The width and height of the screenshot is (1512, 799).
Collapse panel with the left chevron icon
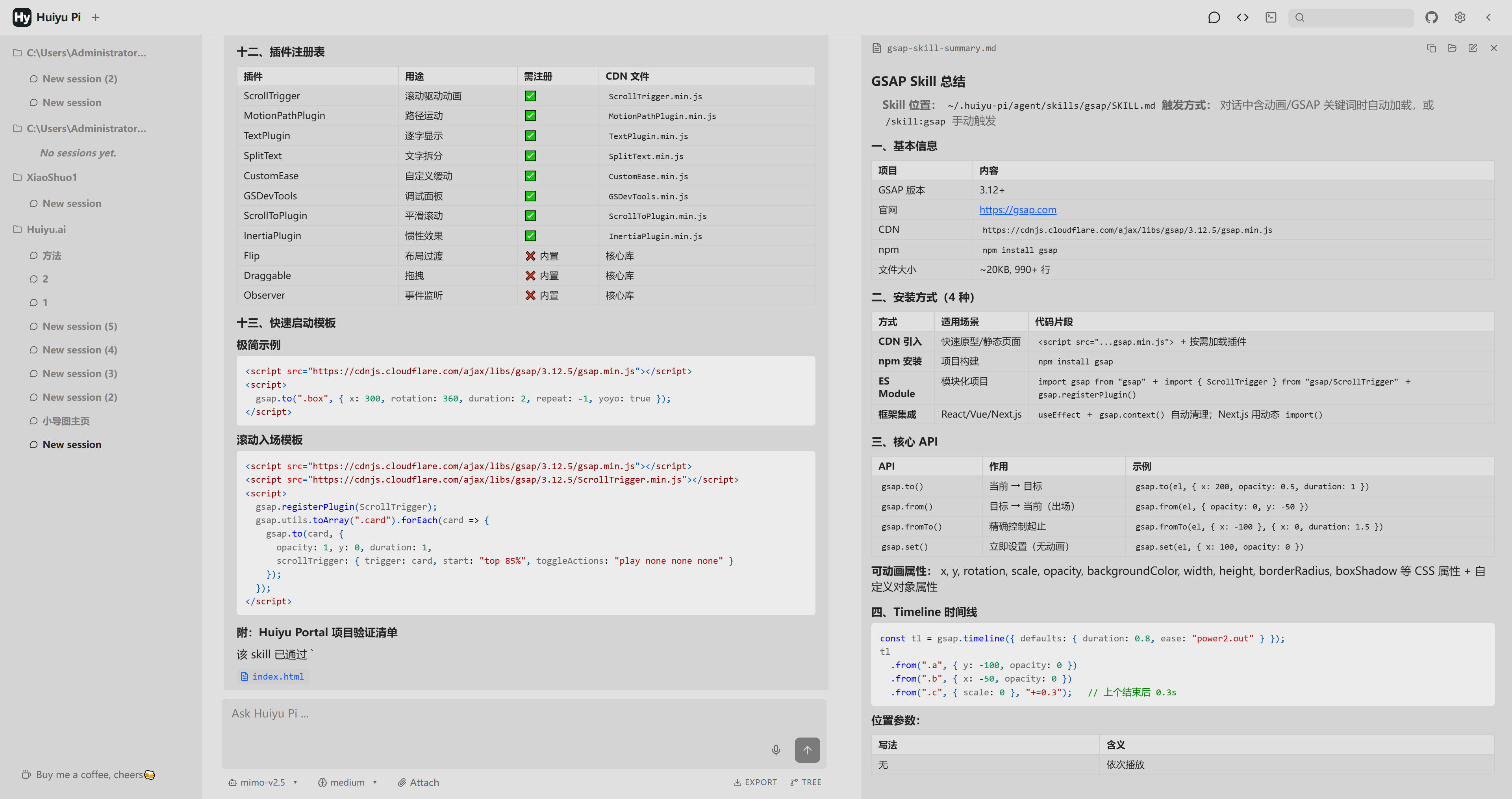1488,18
